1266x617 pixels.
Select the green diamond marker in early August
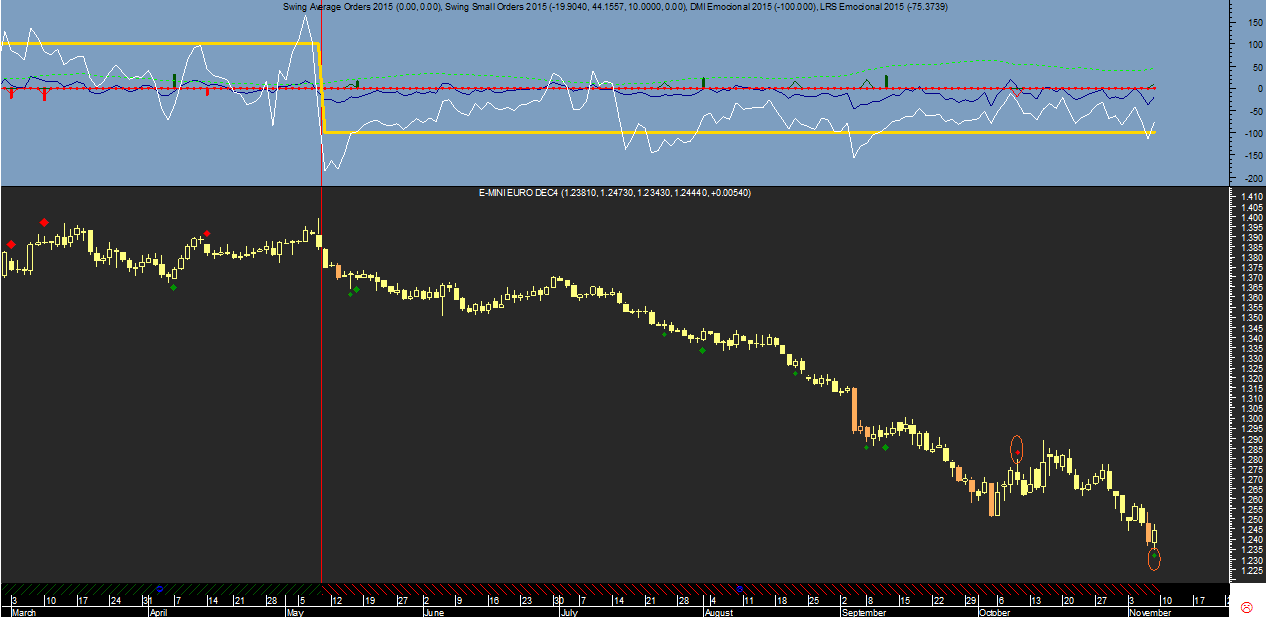702,350
